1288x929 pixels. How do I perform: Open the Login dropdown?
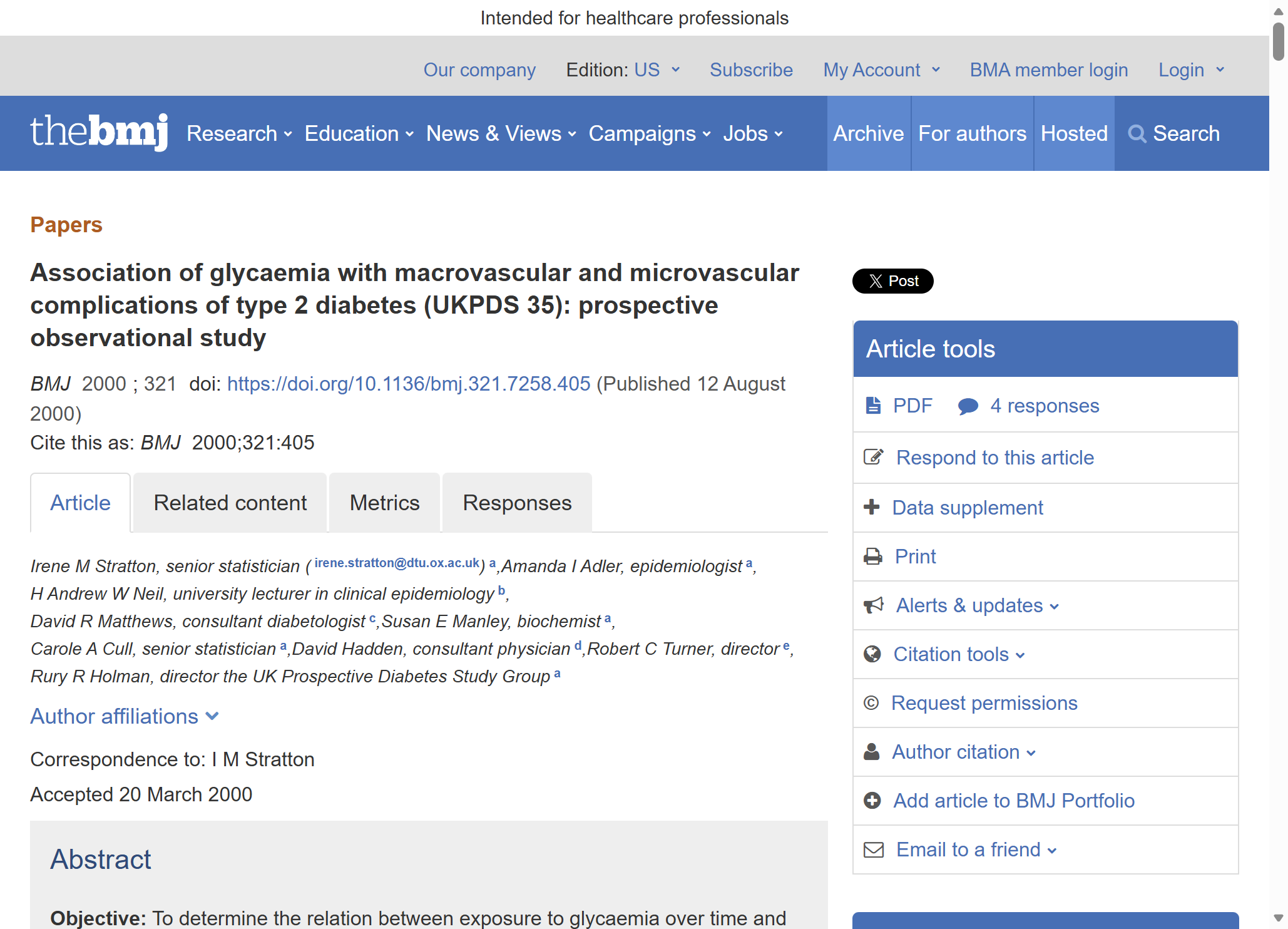pos(1191,69)
